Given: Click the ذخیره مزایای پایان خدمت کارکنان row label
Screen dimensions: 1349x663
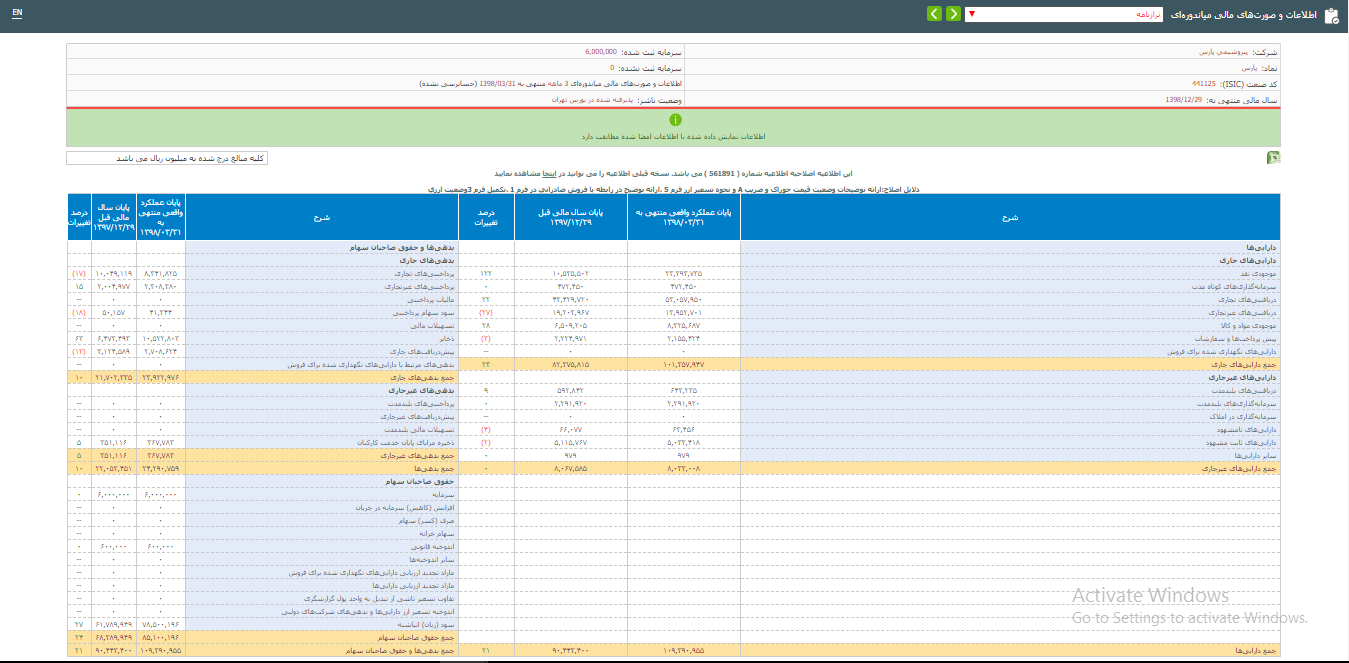Looking at the screenshot, I should [x=408, y=441].
